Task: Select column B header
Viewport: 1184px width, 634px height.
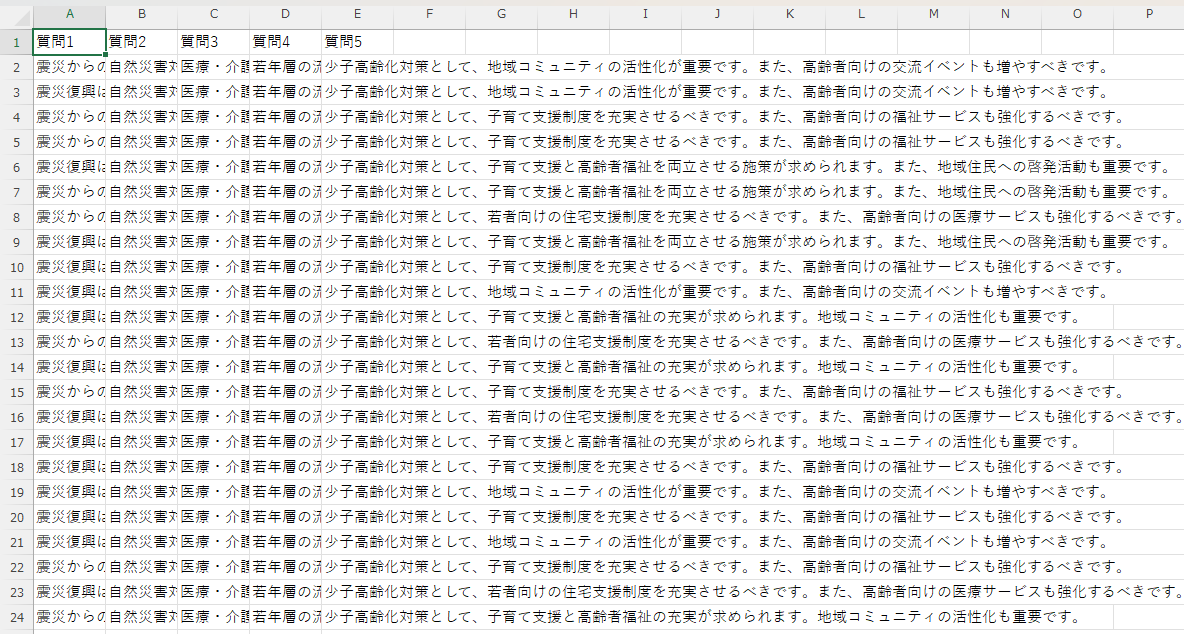Action: point(141,14)
